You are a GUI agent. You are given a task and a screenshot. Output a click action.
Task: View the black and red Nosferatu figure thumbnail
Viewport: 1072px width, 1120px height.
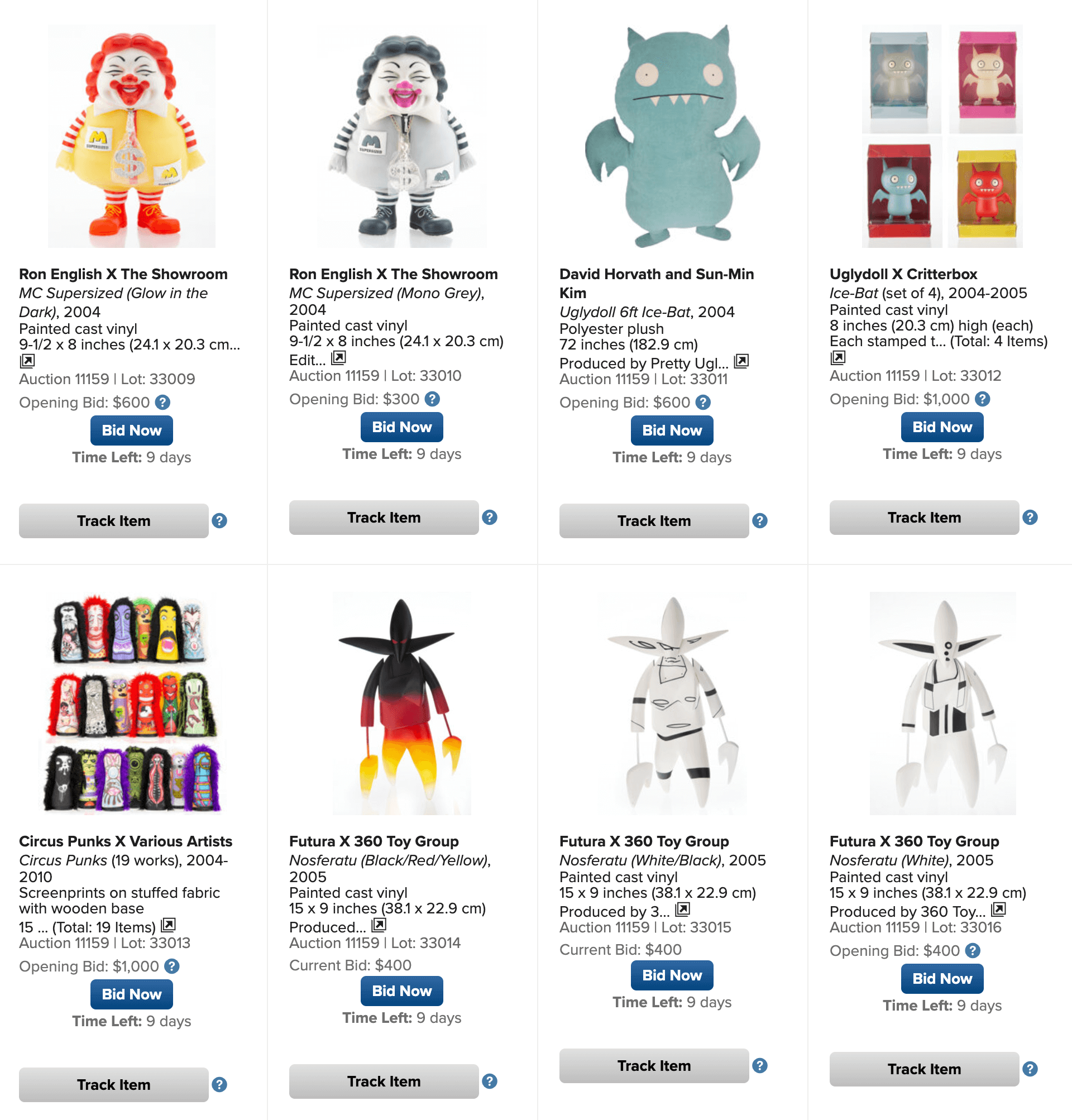point(401,703)
